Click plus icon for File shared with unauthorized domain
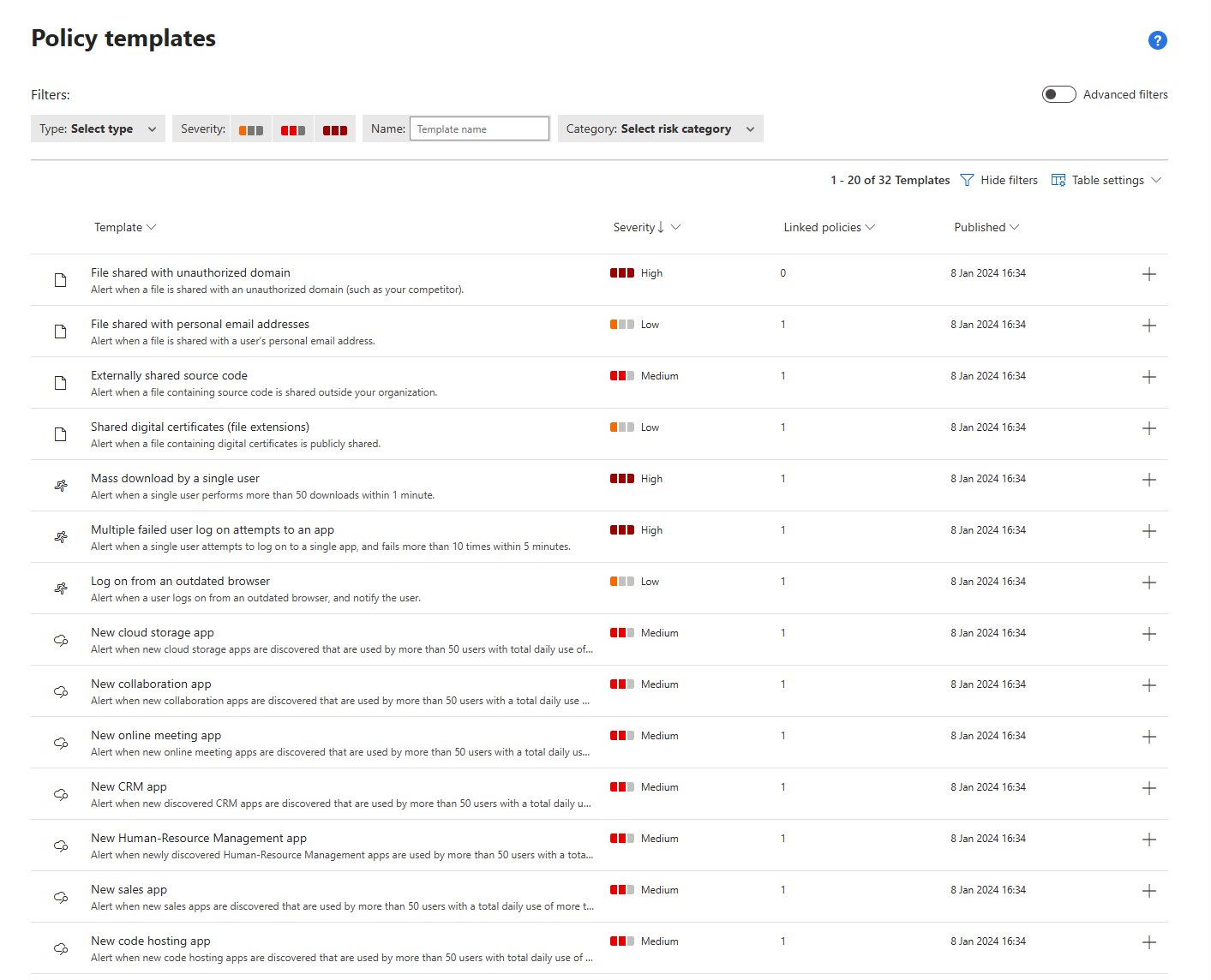This screenshot has height=980, width=1211. click(1149, 274)
